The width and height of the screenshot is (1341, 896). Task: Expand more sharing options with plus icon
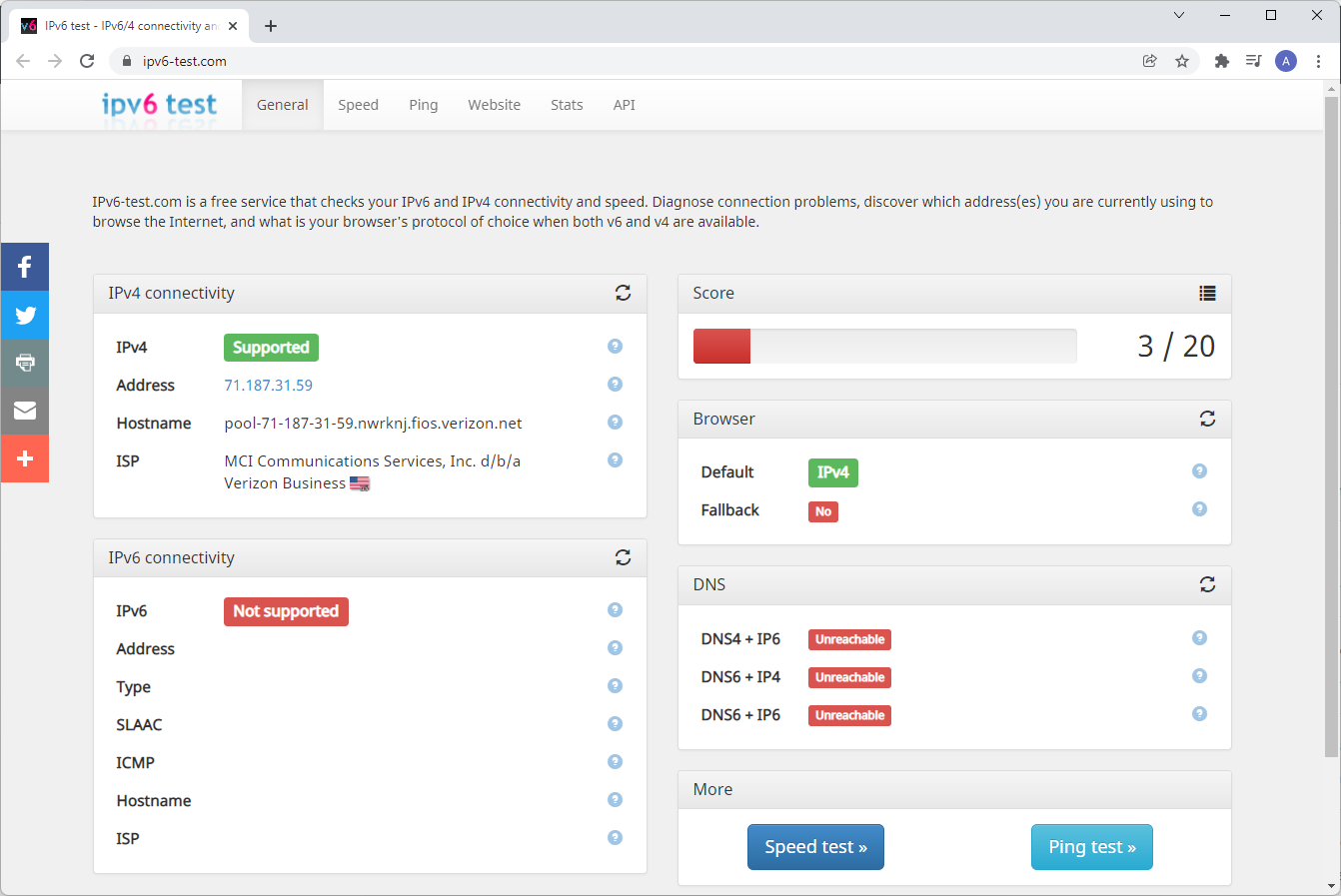24,458
